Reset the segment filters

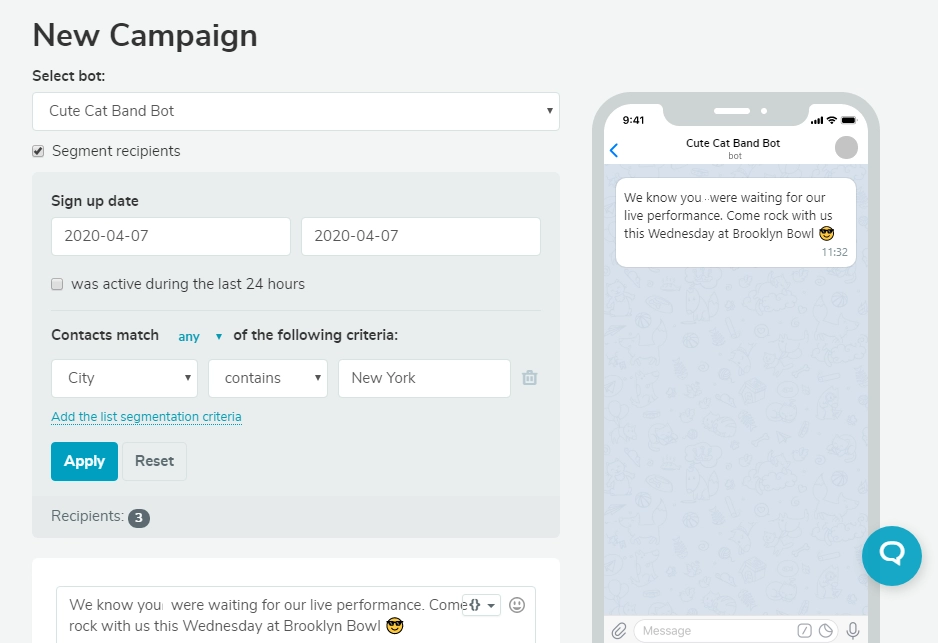(x=154, y=461)
